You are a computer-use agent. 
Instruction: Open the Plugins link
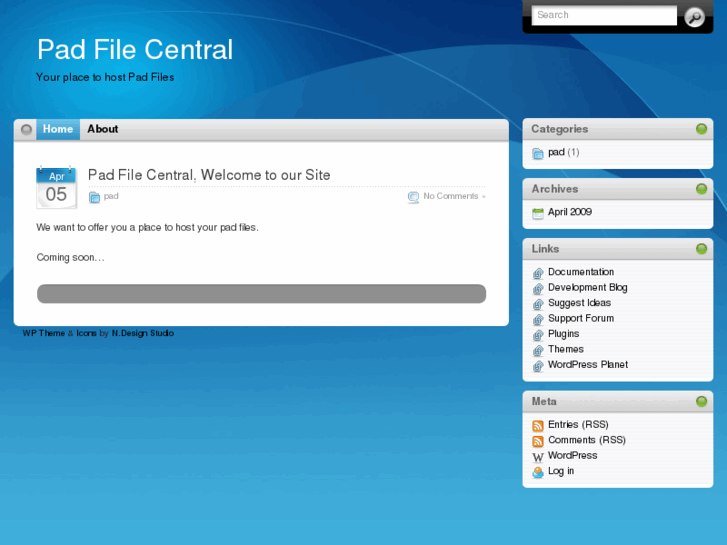click(x=563, y=334)
